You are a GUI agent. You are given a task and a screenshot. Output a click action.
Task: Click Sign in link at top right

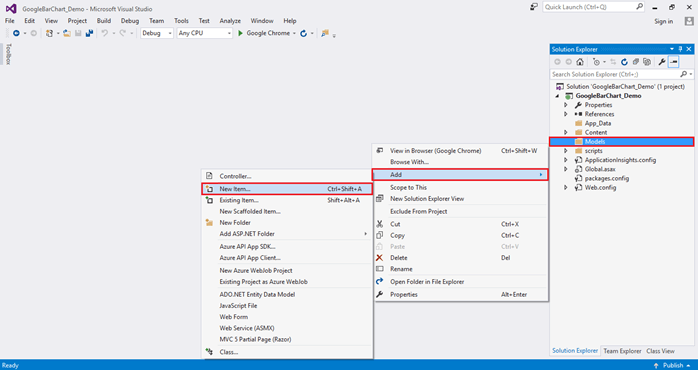(x=664, y=21)
